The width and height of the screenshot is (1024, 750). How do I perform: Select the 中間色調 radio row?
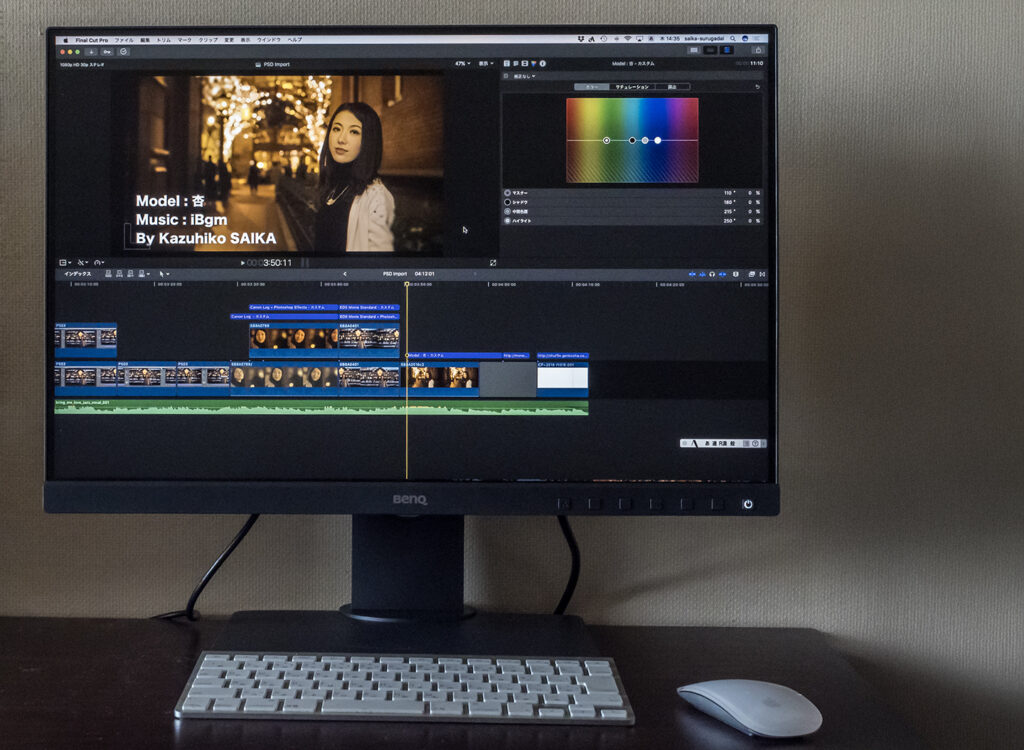click(632, 212)
